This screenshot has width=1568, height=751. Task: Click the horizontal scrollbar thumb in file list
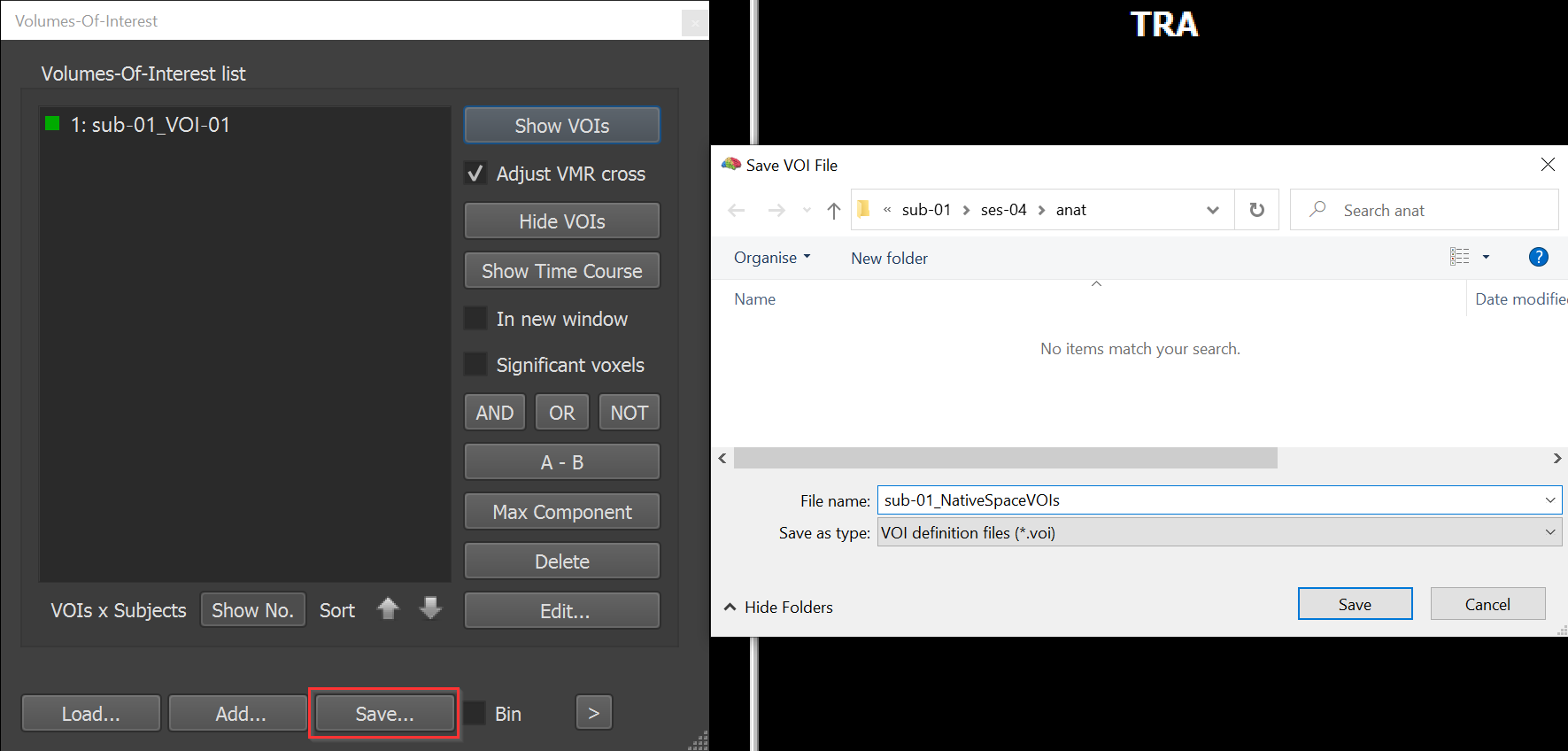[x=1006, y=458]
